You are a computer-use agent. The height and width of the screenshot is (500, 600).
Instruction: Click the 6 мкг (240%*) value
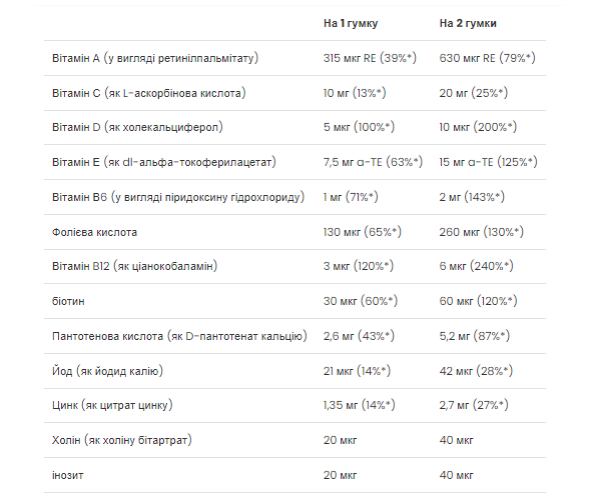[476, 266]
